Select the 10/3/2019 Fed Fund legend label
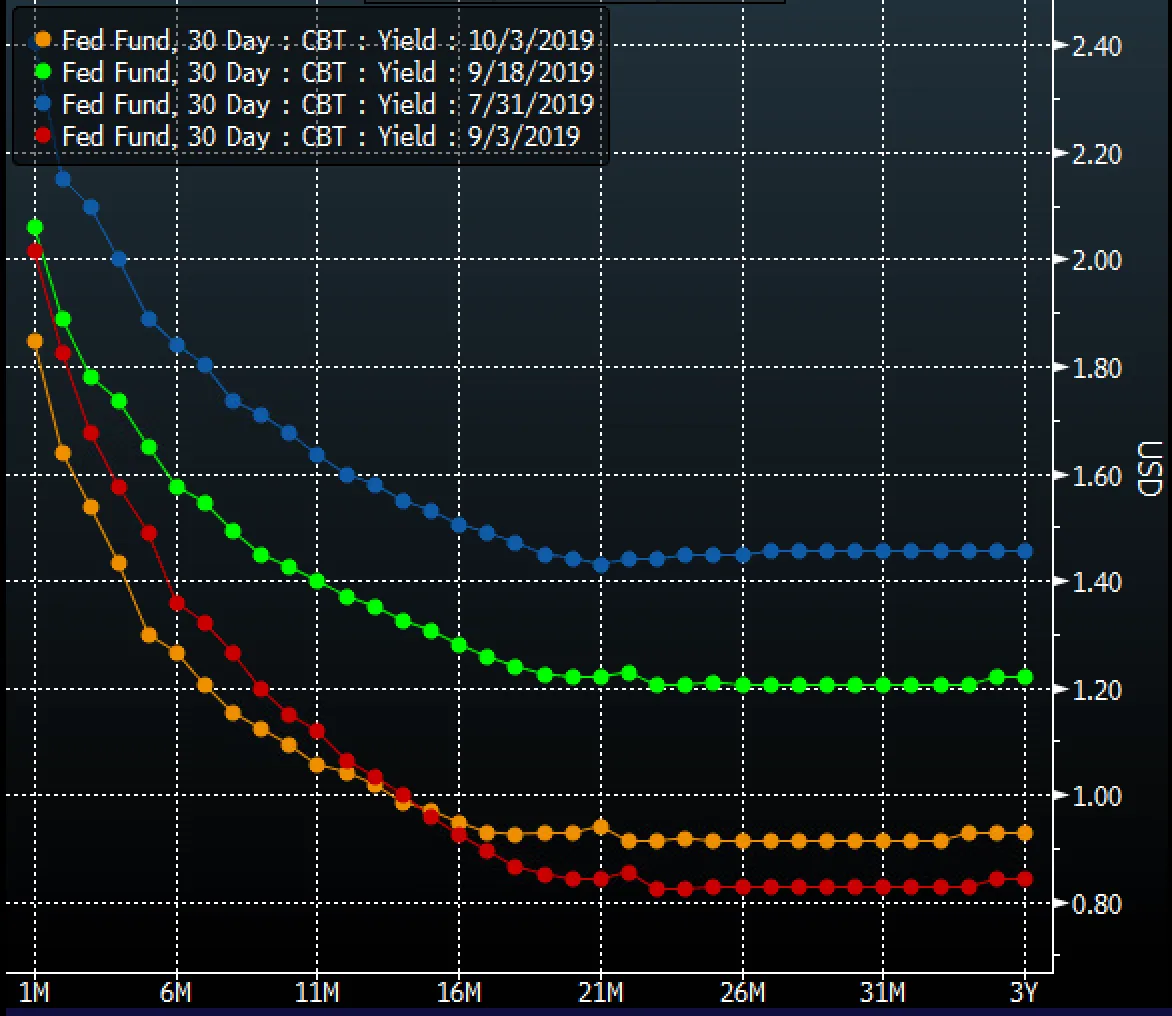Image resolution: width=1172 pixels, height=1016 pixels. [x=328, y=41]
